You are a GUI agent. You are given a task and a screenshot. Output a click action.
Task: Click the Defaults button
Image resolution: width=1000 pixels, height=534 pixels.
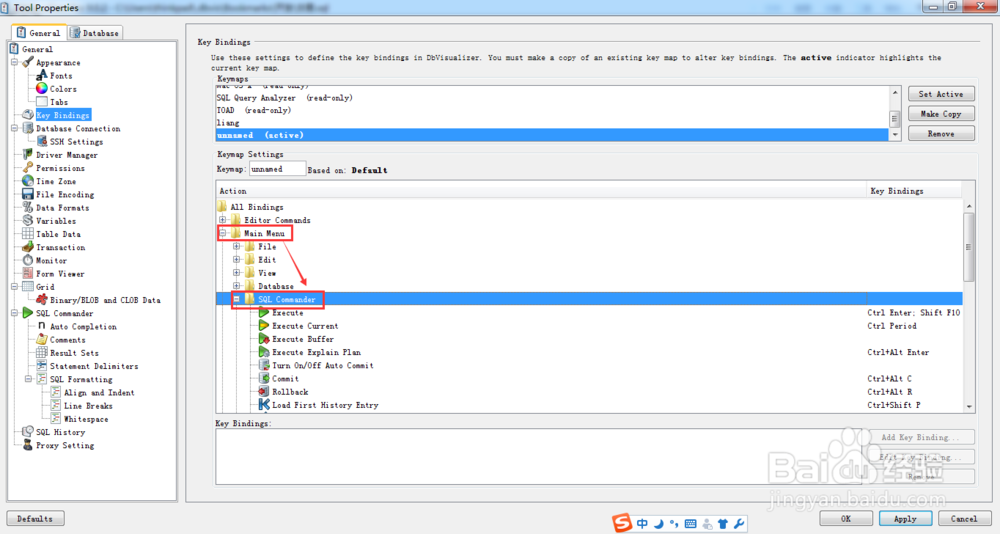(35, 519)
